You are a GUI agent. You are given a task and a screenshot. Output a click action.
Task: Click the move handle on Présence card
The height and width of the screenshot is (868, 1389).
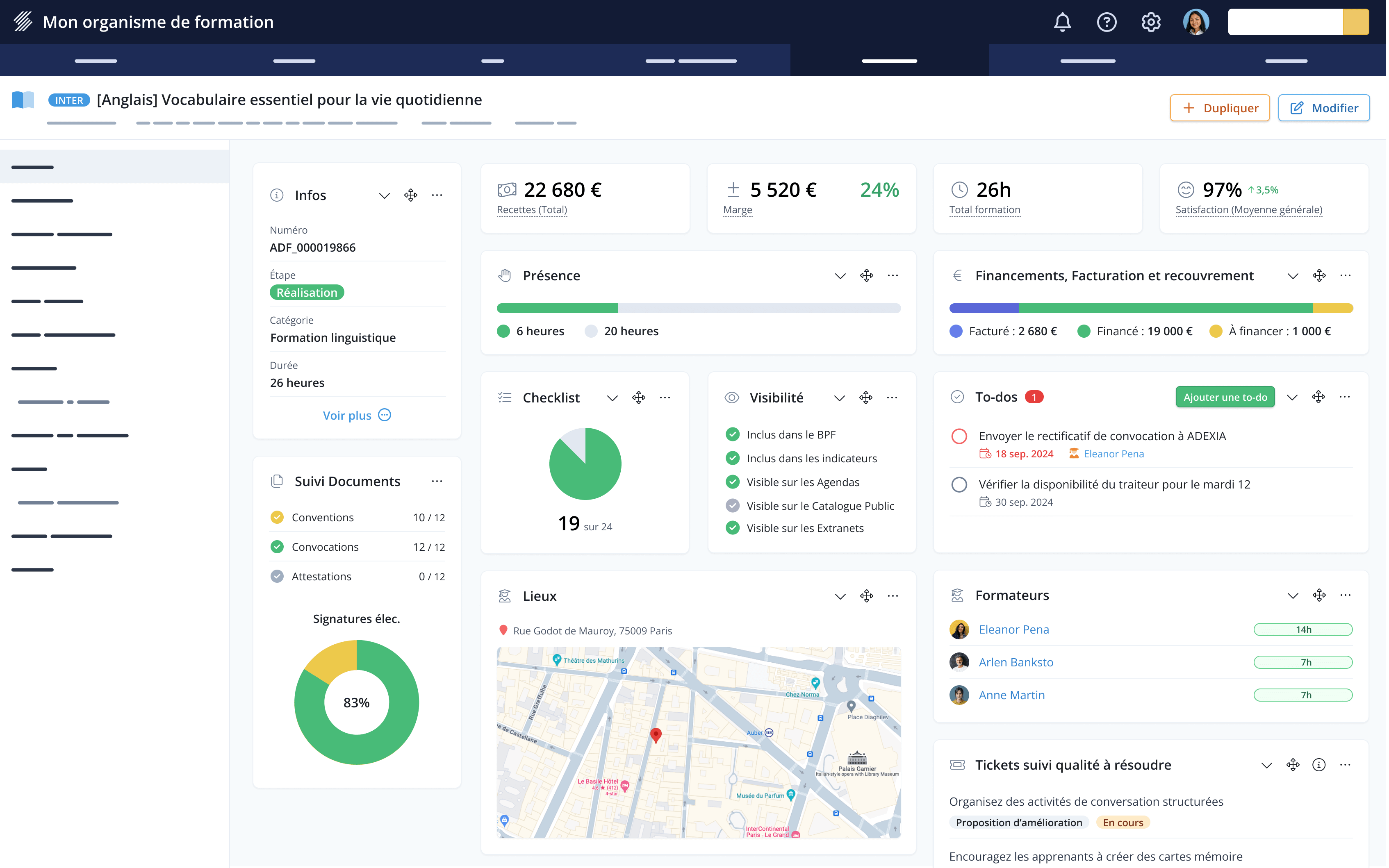point(866,275)
